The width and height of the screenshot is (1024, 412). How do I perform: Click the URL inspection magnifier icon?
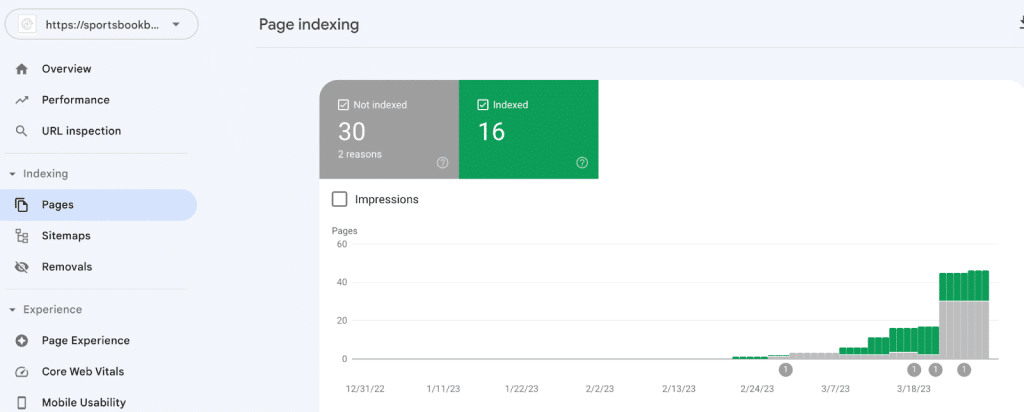pyautogui.click(x=22, y=131)
